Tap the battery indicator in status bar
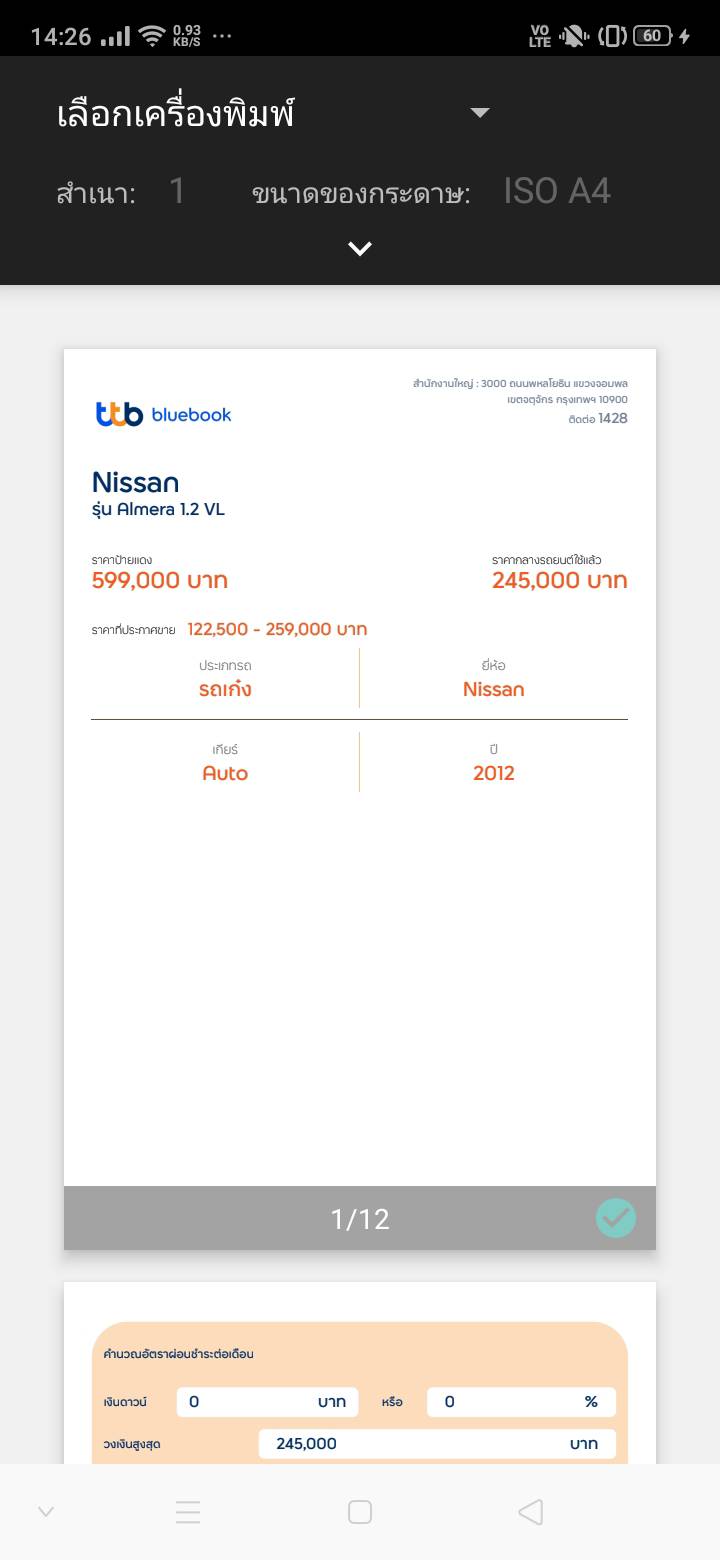Image resolution: width=720 pixels, height=1560 pixels. 652,36
